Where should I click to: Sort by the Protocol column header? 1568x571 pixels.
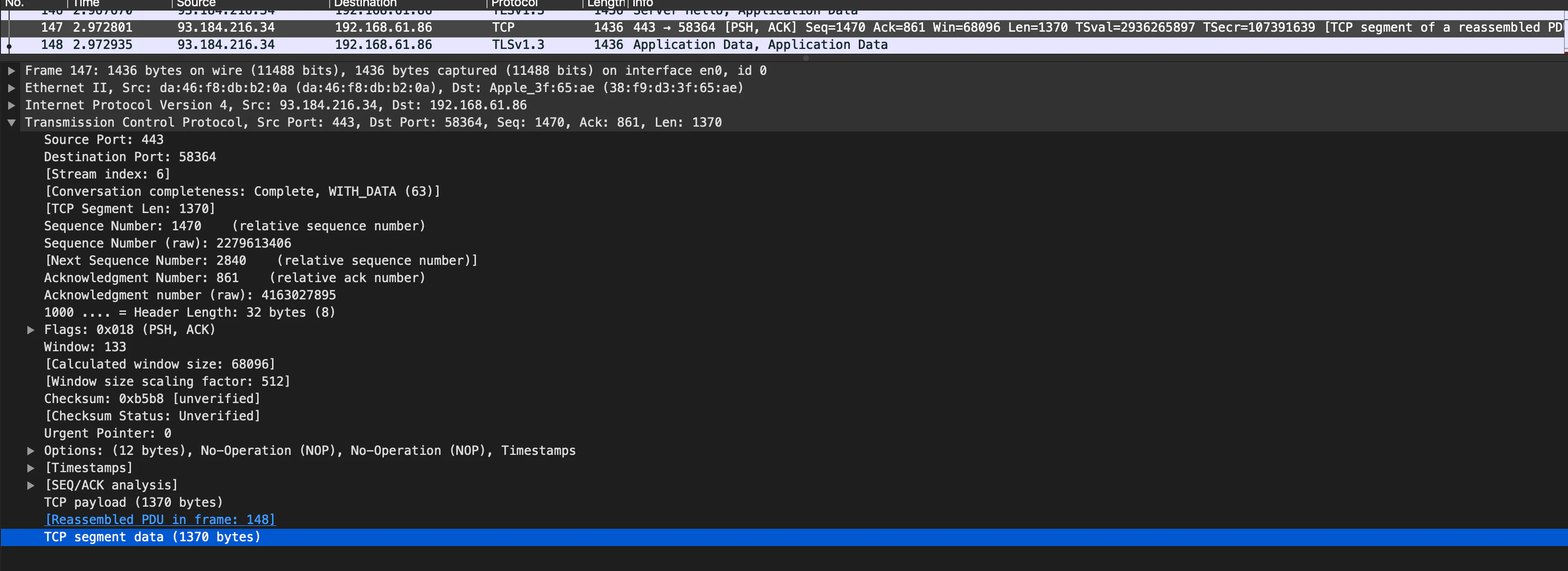514,4
